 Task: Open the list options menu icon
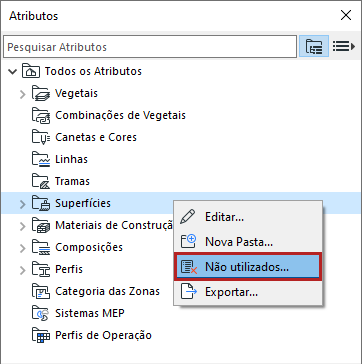344,46
